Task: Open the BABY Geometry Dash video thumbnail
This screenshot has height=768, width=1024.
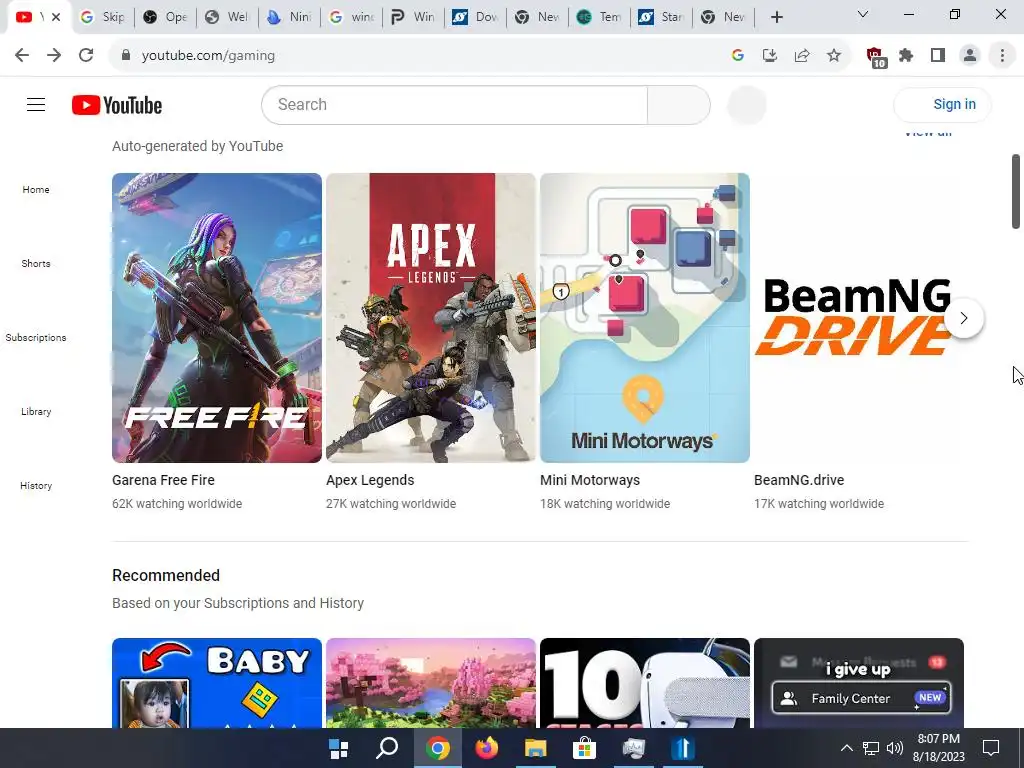Action: click(x=217, y=683)
